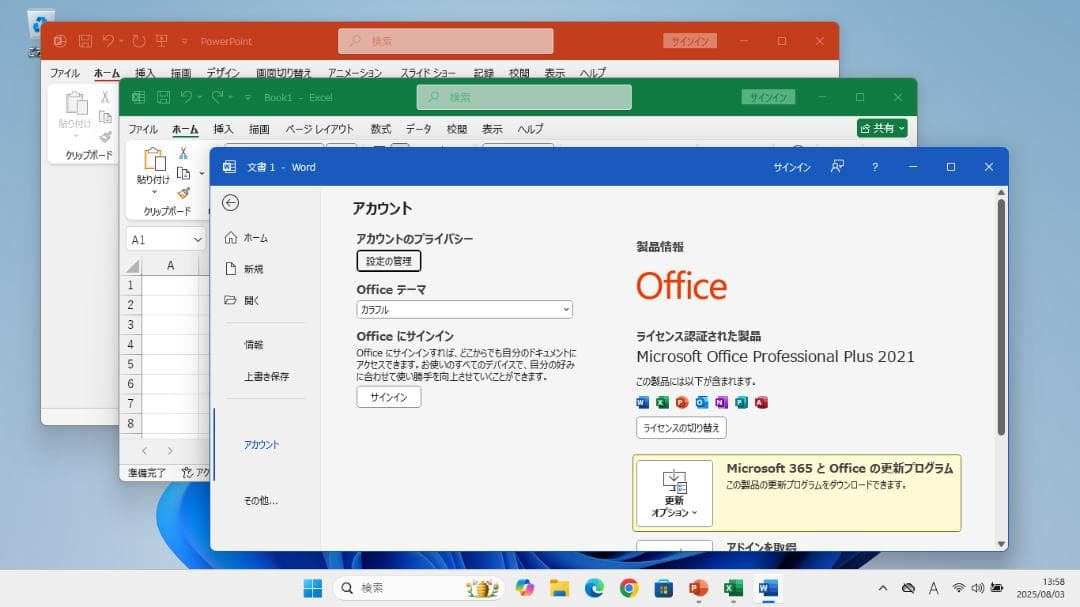Click scrollbar down arrow in Word window
The image size is (1080, 607).
pyautogui.click(x=1001, y=544)
